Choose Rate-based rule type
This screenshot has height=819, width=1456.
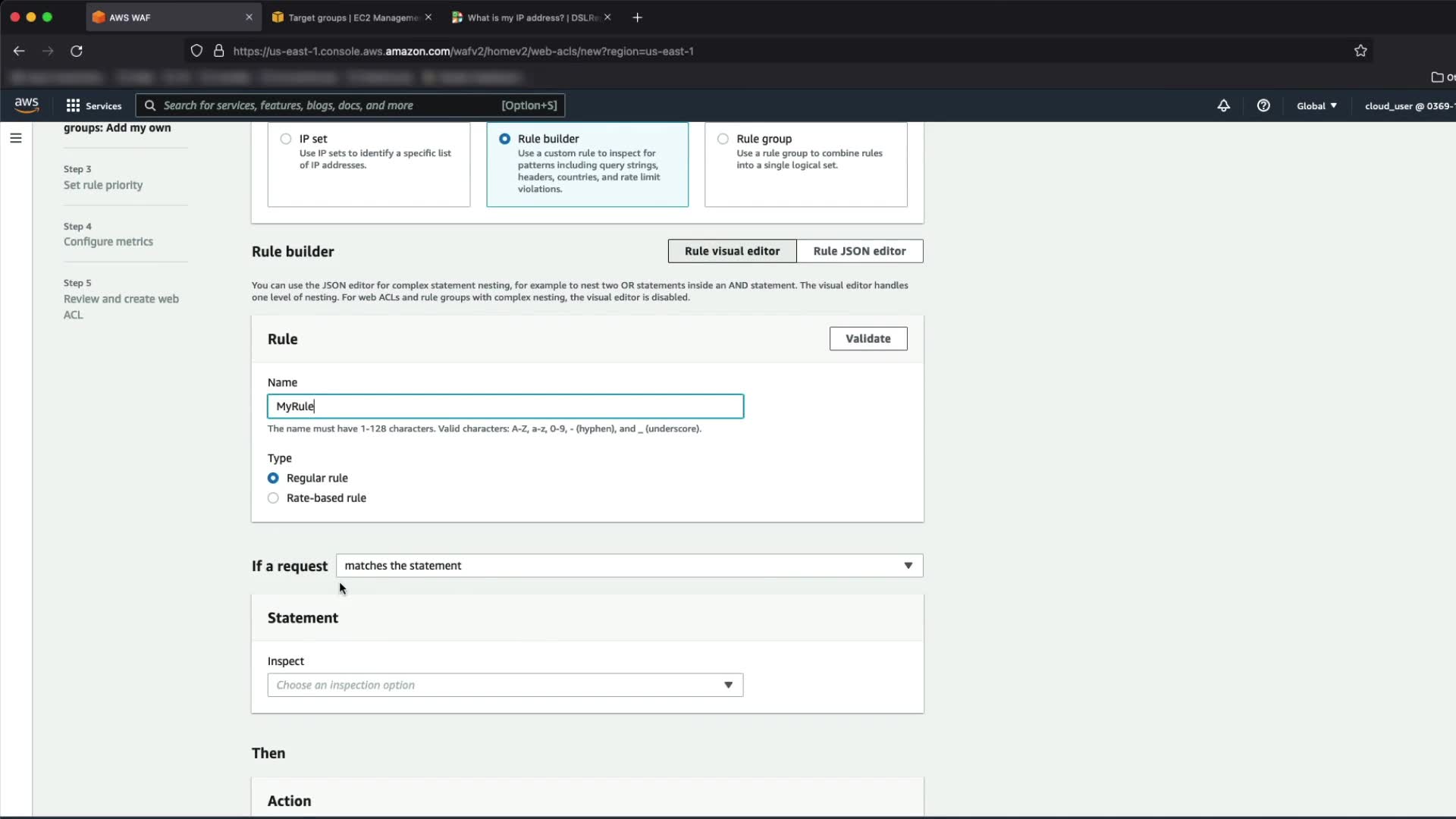[x=274, y=498]
